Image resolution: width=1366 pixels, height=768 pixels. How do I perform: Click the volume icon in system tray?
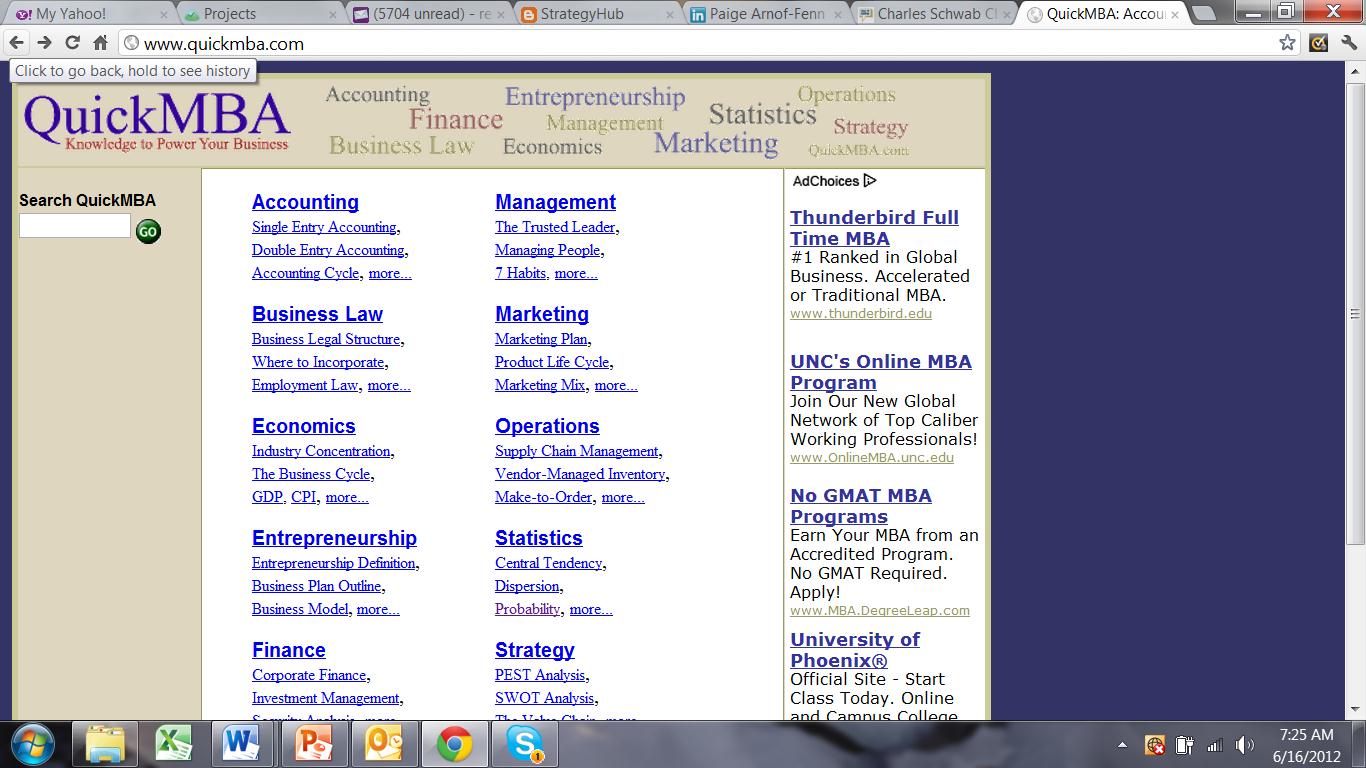click(x=1245, y=744)
